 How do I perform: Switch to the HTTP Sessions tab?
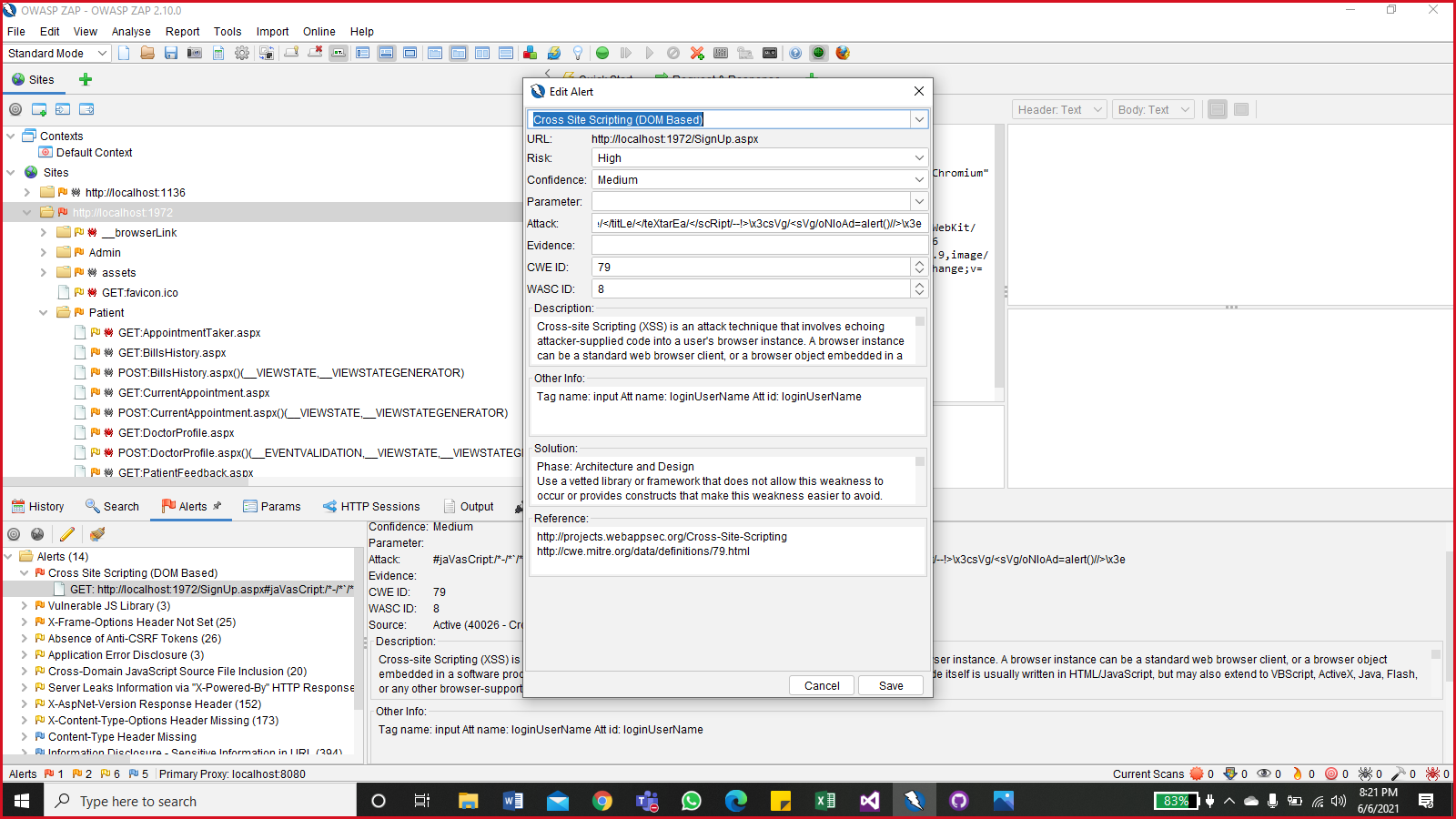tap(371, 506)
